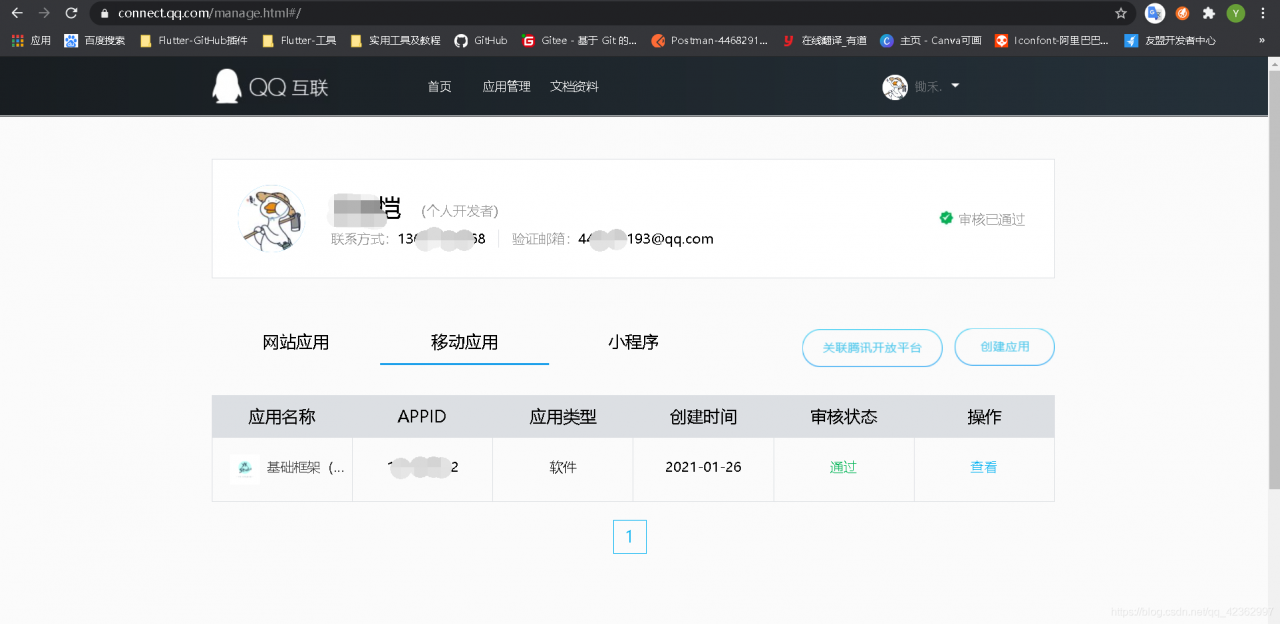
Task: Switch to the 网站应用 tab
Action: click(x=294, y=342)
